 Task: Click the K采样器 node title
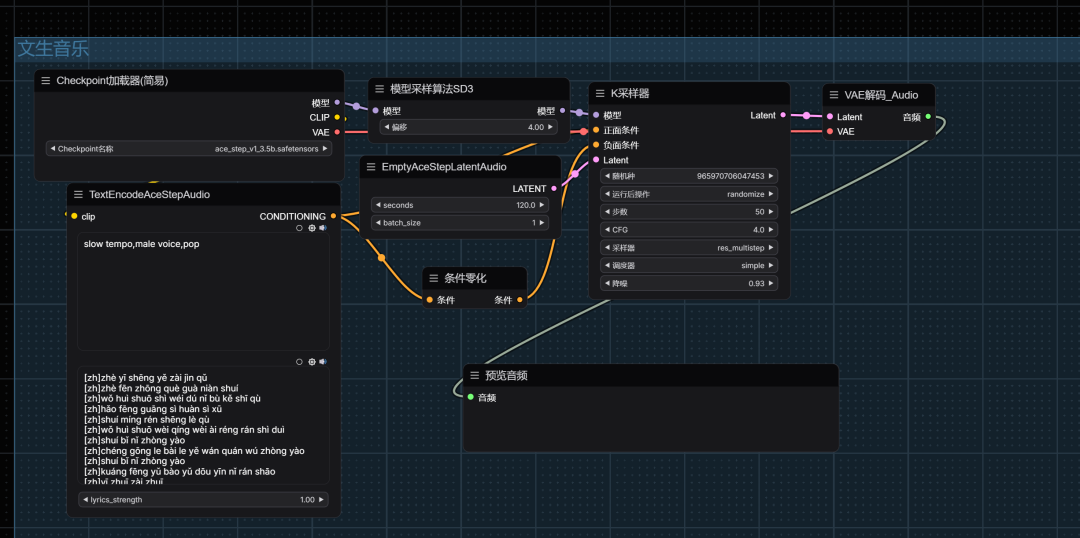[x=630, y=94]
